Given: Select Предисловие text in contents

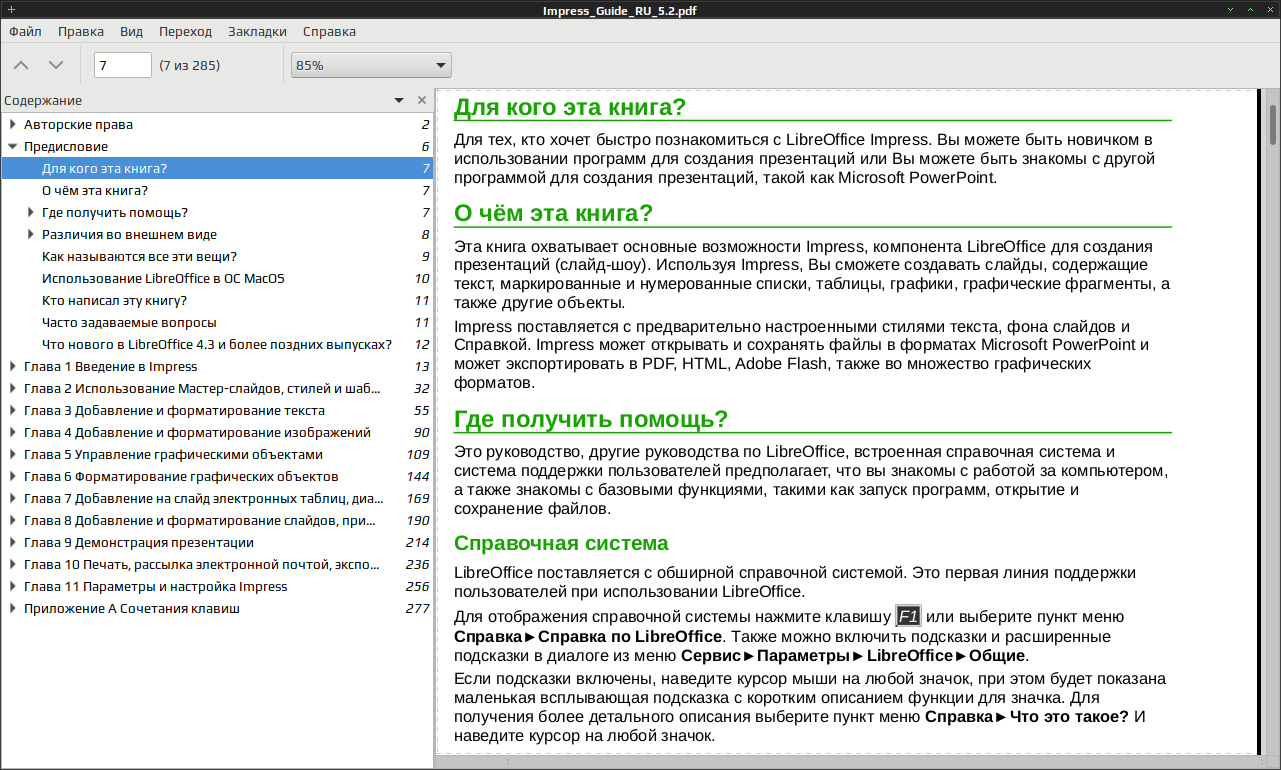Looking at the screenshot, I should click(x=66, y=146).
